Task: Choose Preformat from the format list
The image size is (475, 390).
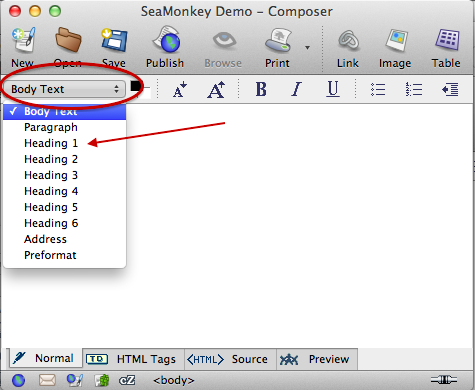Action: [x=64, y=255]
